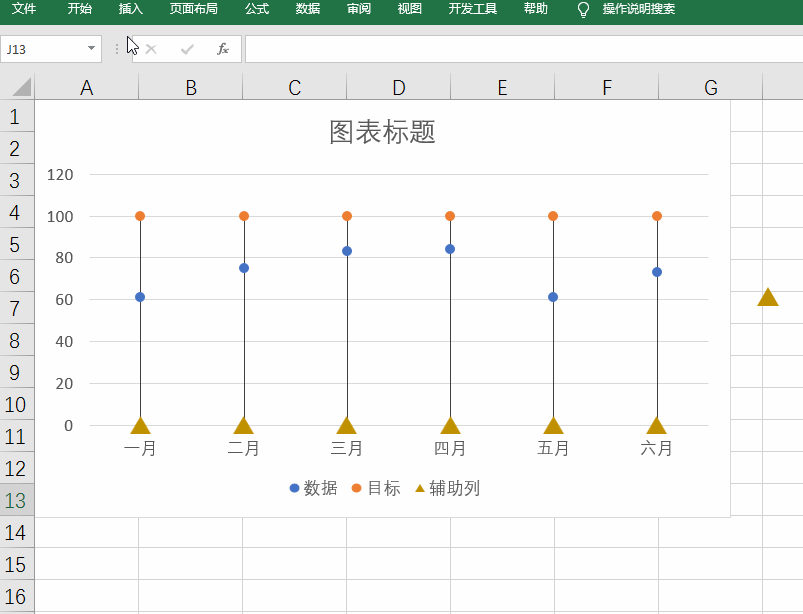
Task: Select cell B14 in the worksheet
Action: pos(191,533)
